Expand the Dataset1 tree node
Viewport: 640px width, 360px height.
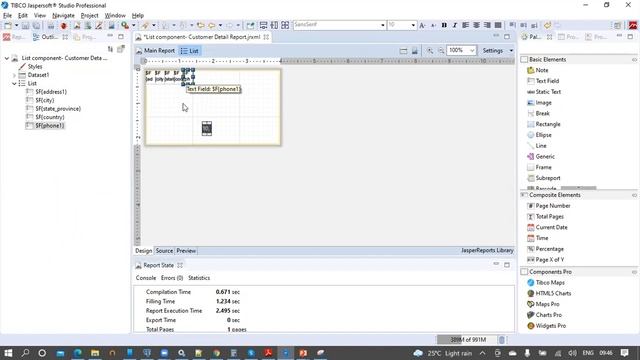[x=14, y=75]
